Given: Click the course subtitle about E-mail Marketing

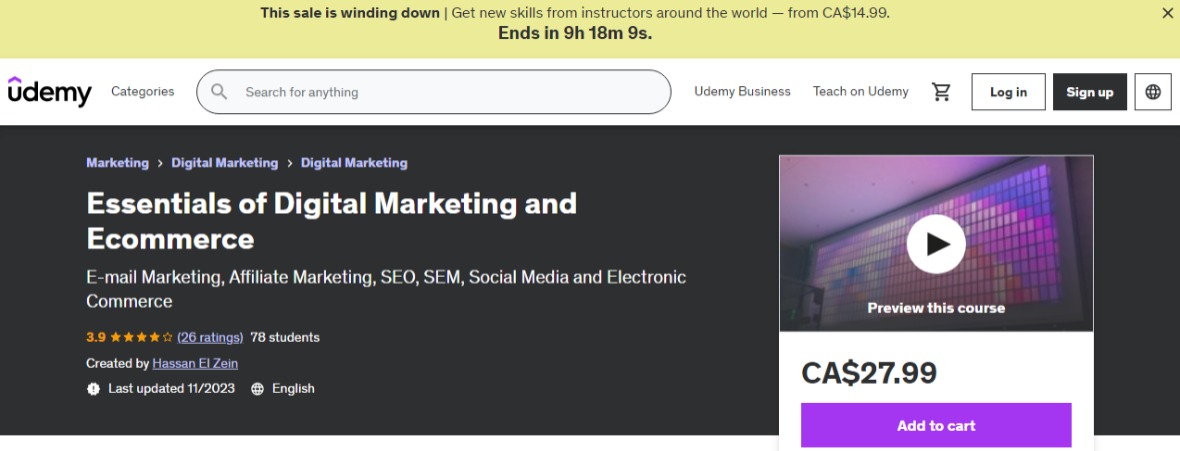Looking at the screenshot, I should [386, 289].
